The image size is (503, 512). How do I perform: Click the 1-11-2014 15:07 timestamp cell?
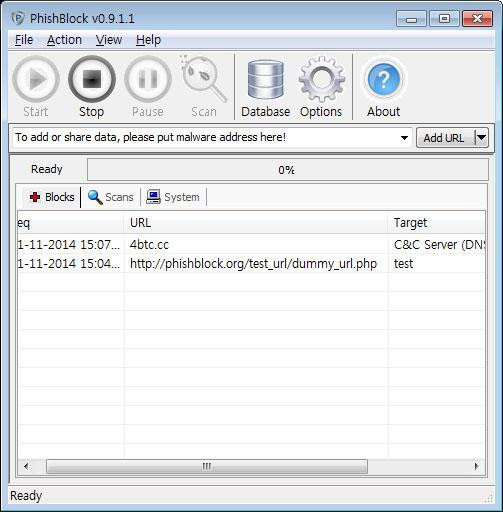(x=68, y=245)
